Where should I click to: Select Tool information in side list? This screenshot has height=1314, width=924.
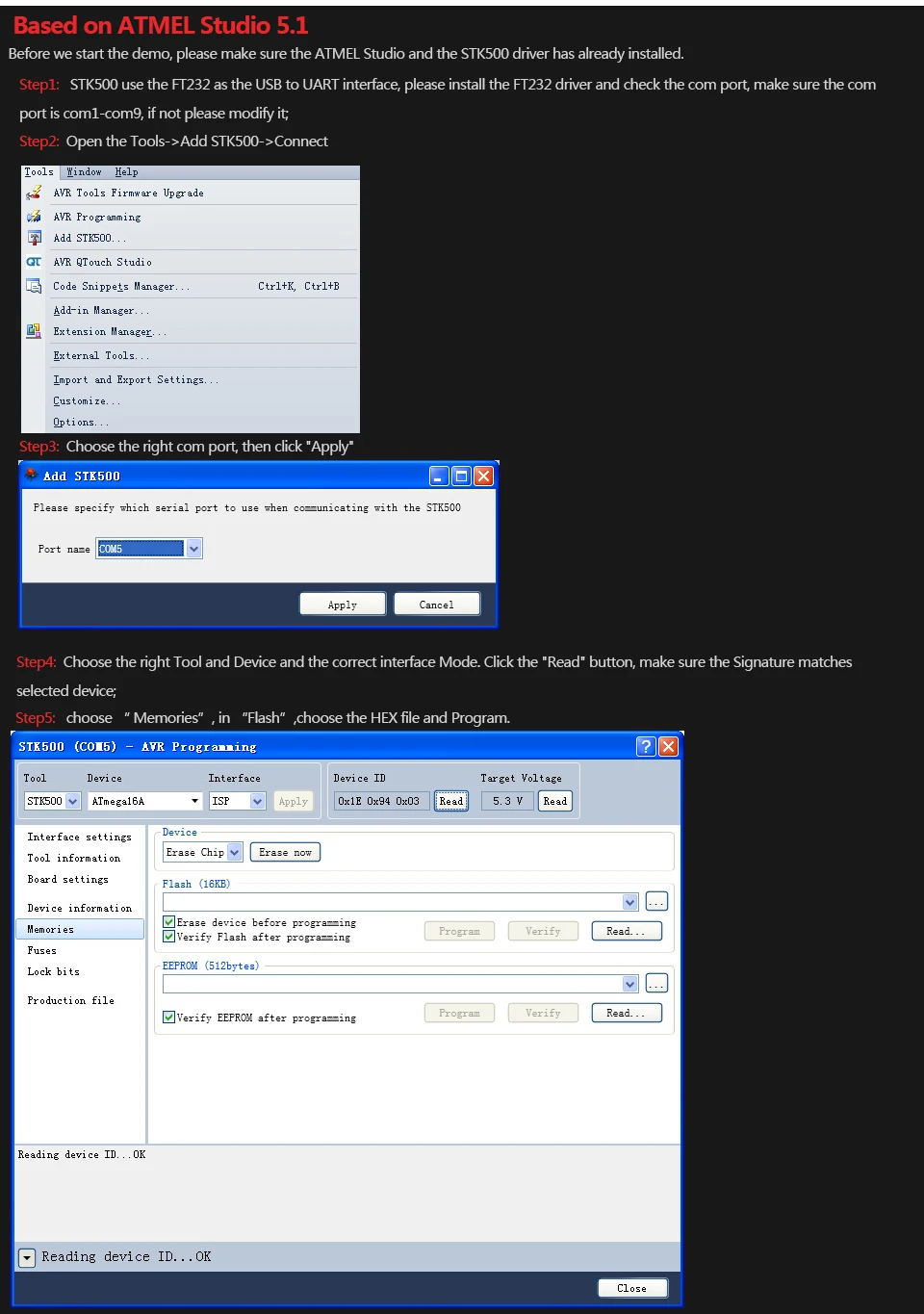(74, 858)
